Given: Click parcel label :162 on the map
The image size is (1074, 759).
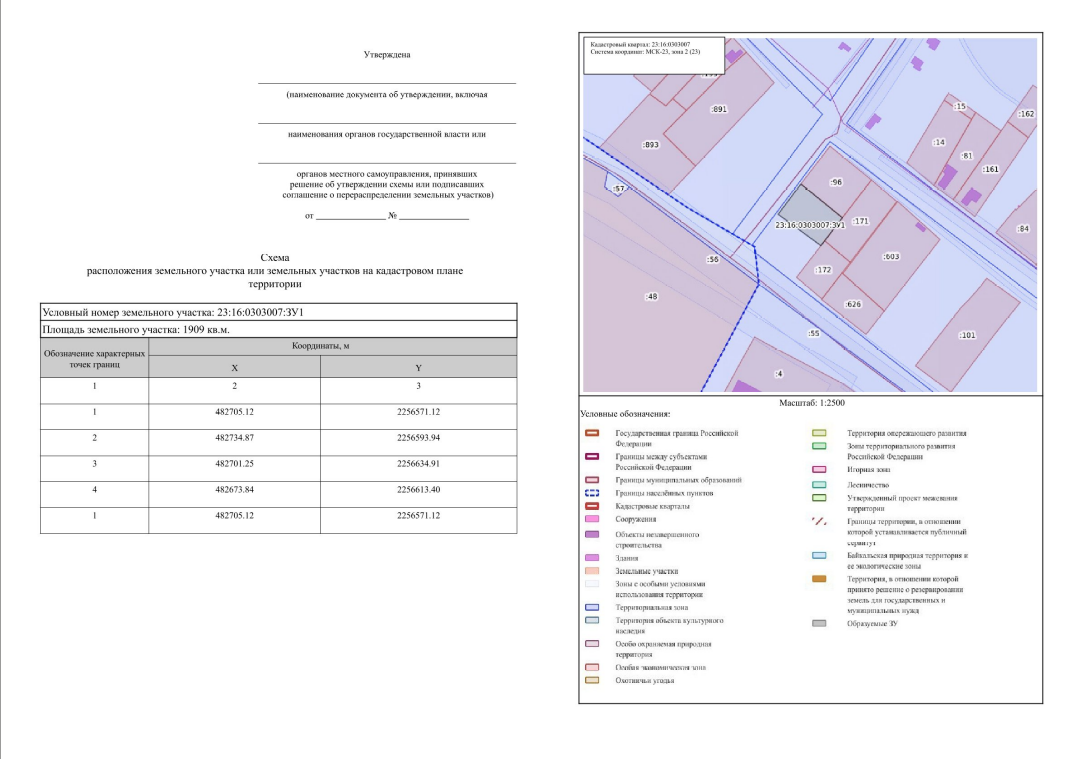Looking at the screenshot, I should pos(1026,114).
